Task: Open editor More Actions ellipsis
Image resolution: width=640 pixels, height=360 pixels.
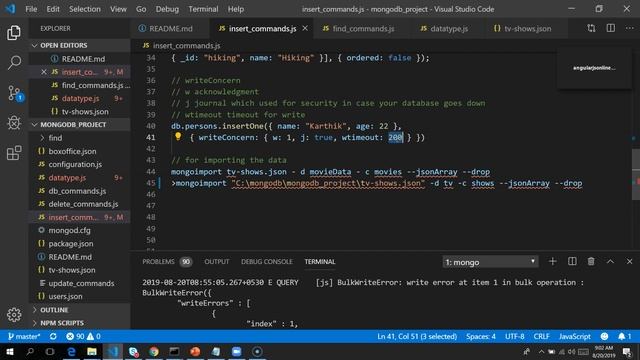Action: 630,28
